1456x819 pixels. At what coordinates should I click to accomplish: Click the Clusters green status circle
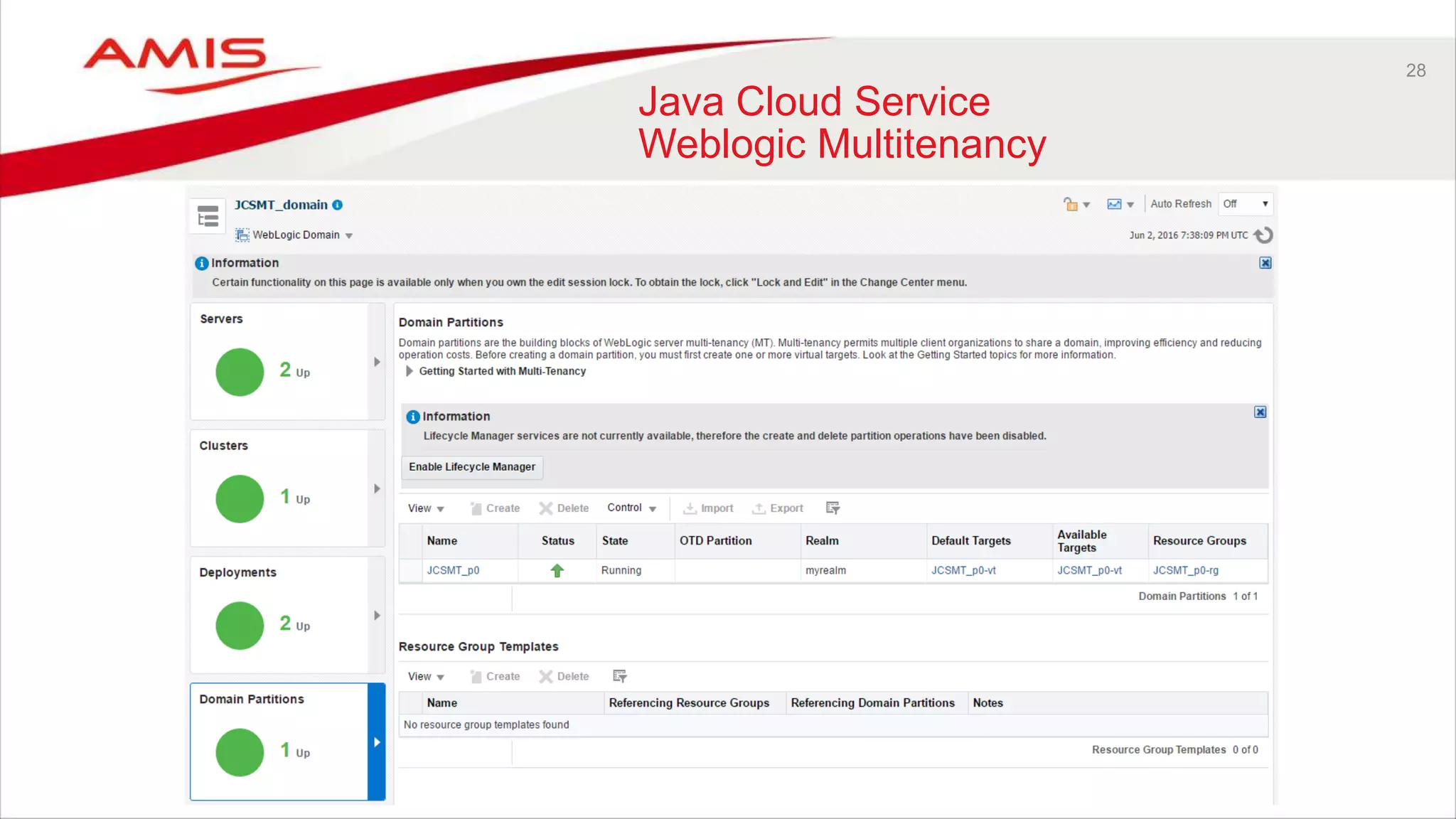[240, 498]
